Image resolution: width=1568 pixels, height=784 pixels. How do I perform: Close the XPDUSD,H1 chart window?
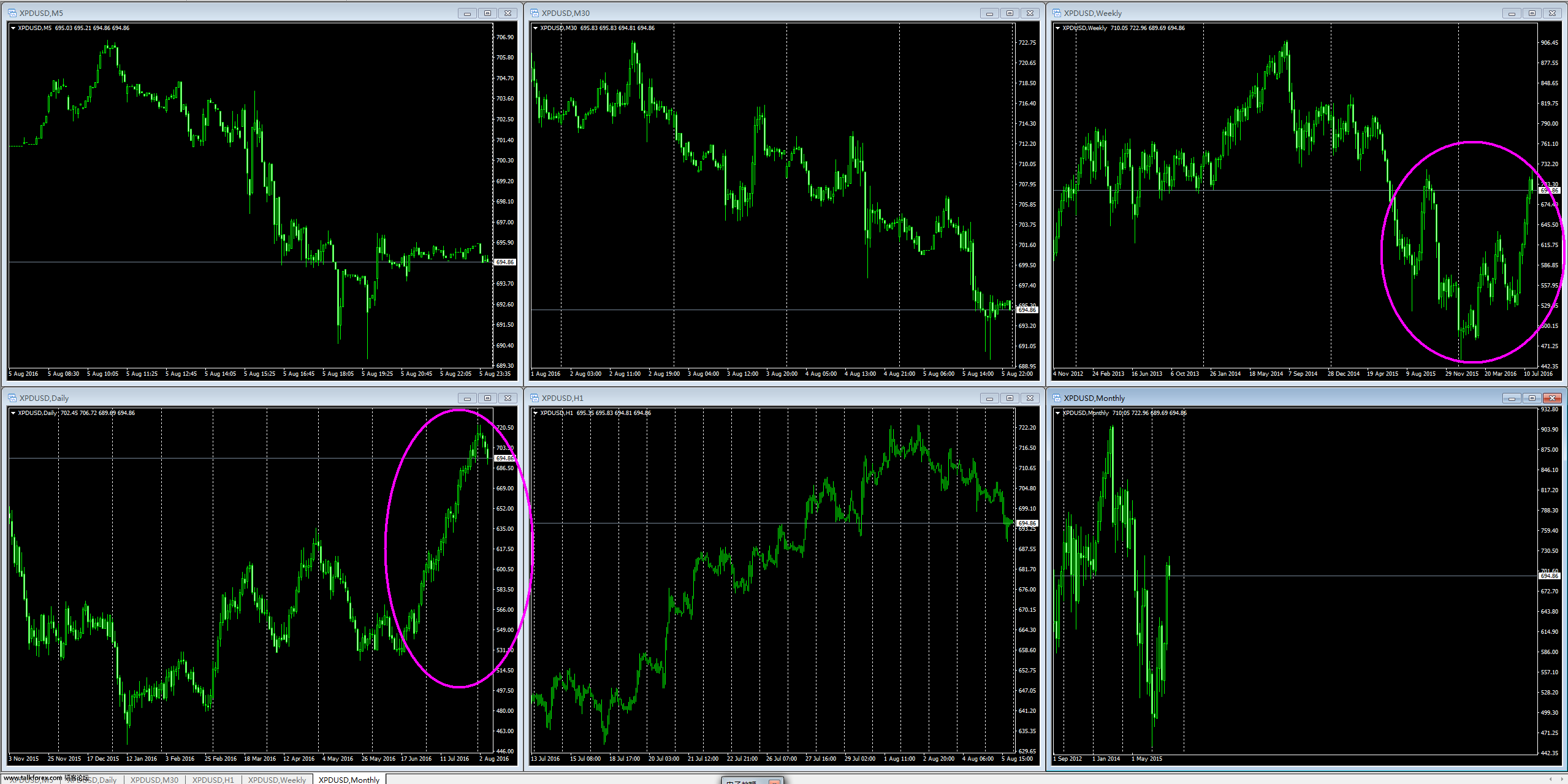[1030, 398]
